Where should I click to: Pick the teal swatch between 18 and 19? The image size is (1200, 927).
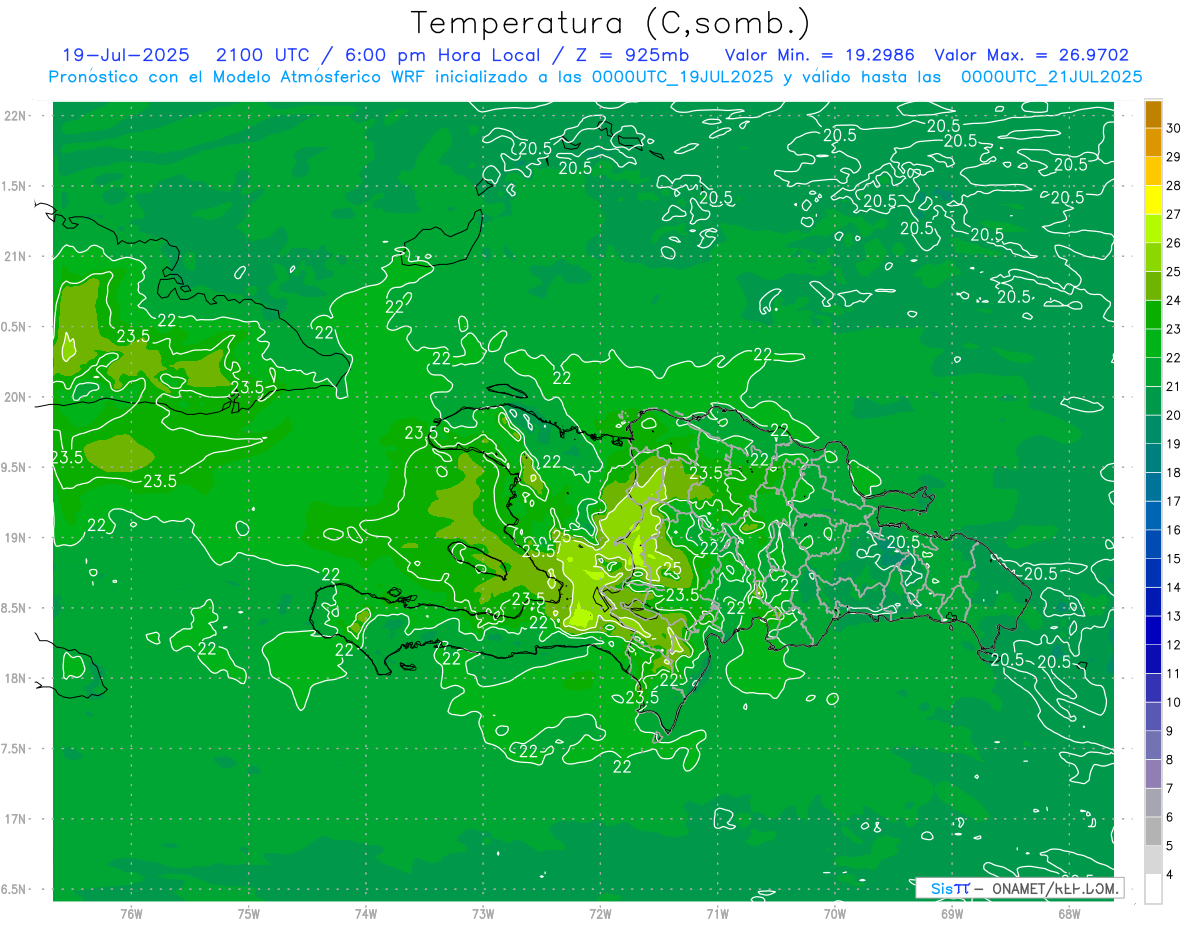(x=1153, y=458)
